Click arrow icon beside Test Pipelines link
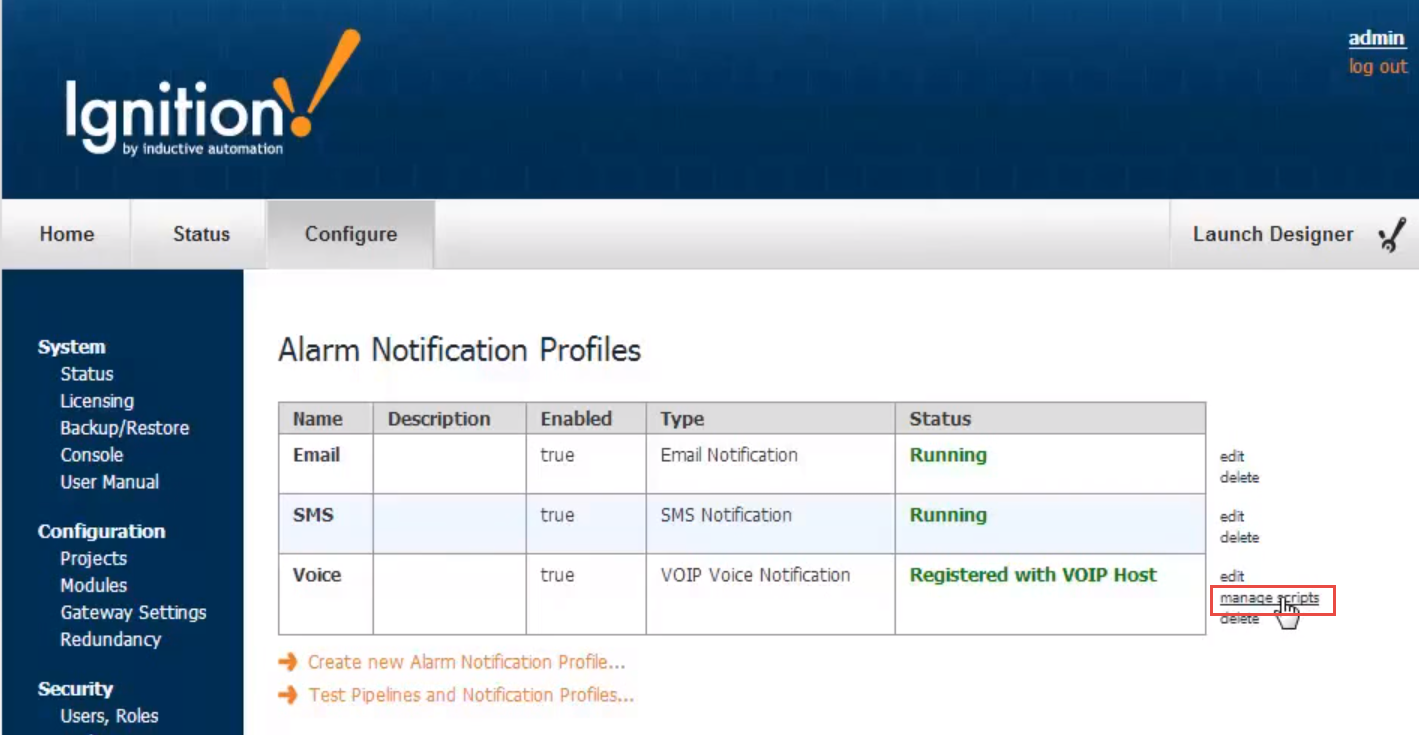The width and height of the screenshot is (1419, 735). point(288,695)
